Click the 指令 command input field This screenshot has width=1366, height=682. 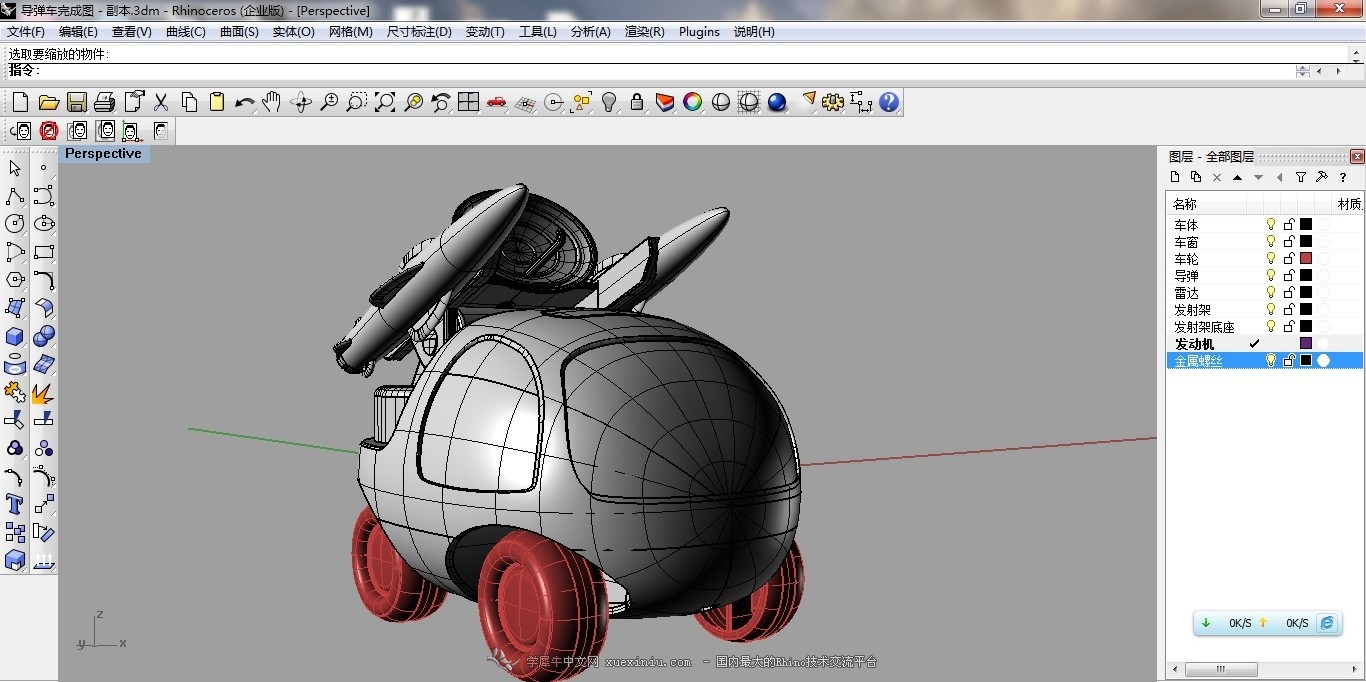tap(667, 71)
